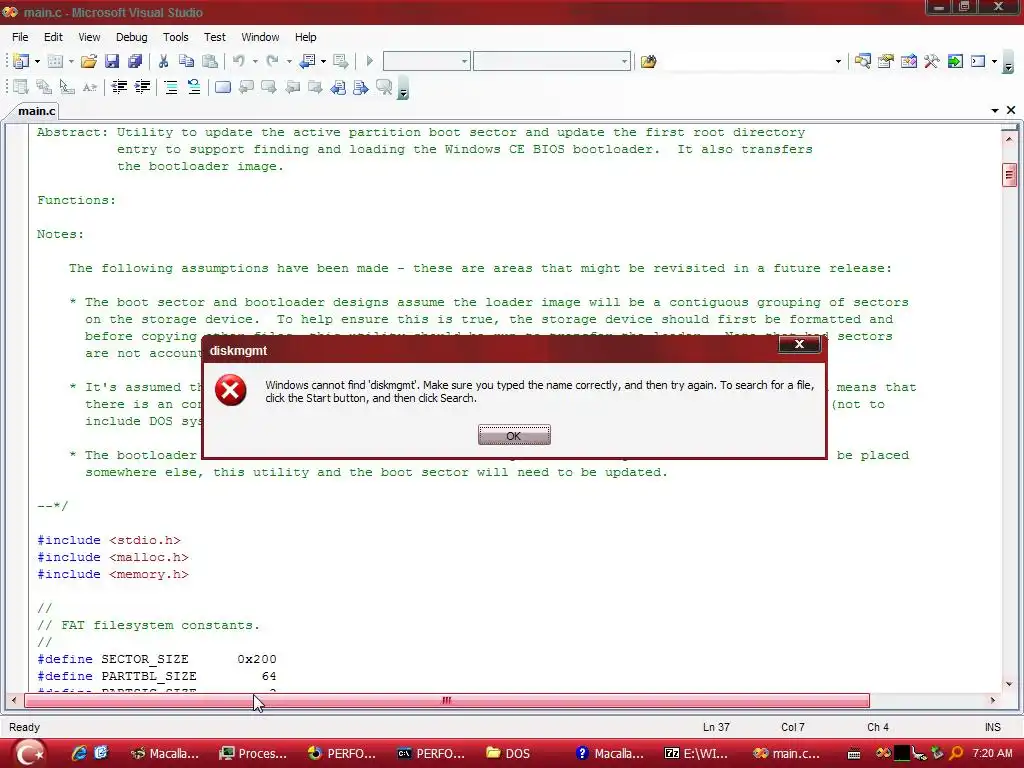Click the Find in Files binoculars icon
The height and width of the screenshot is (768, 1024).
click(x=648, y=61)
